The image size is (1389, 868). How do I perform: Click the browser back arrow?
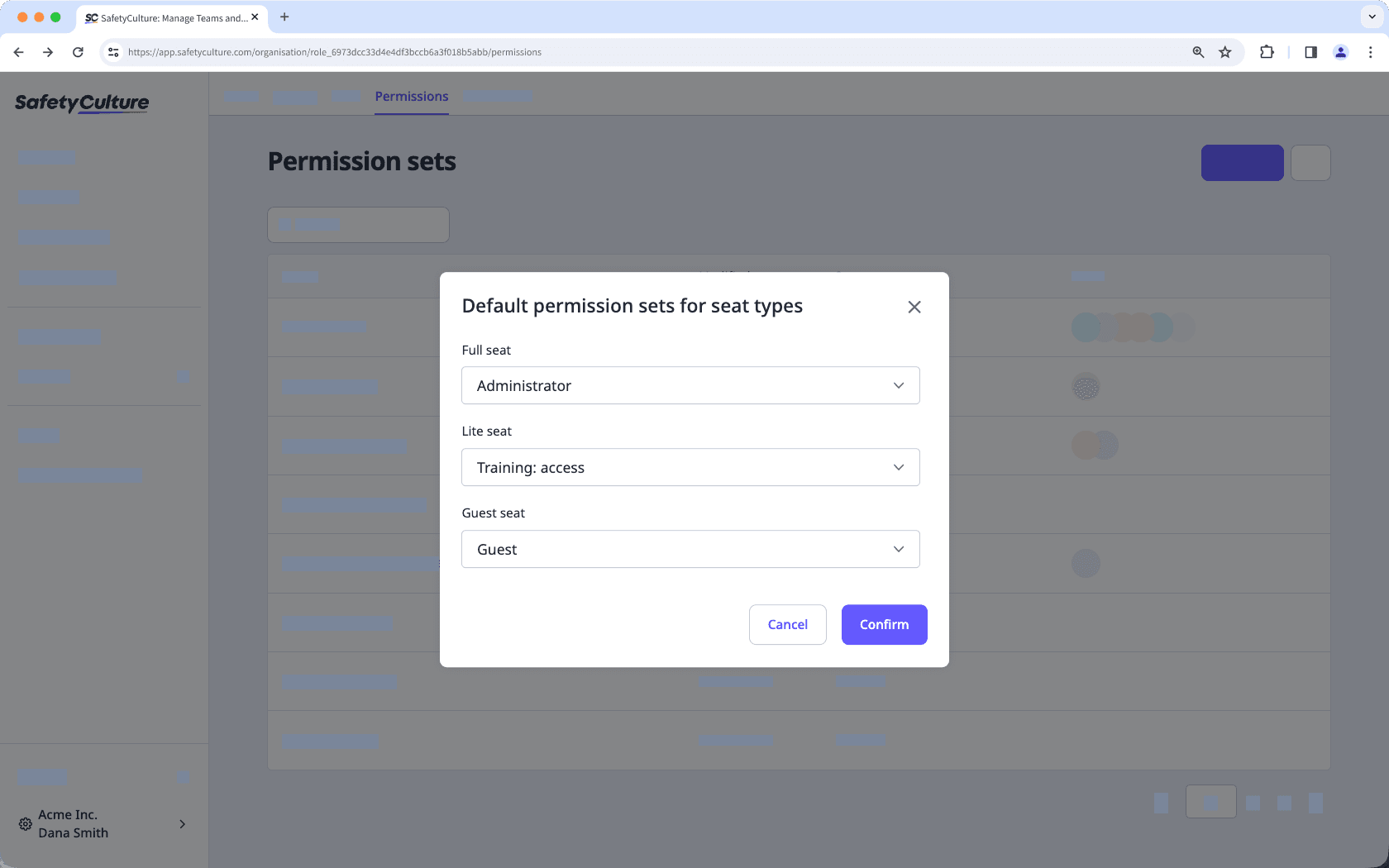(18, 51)
